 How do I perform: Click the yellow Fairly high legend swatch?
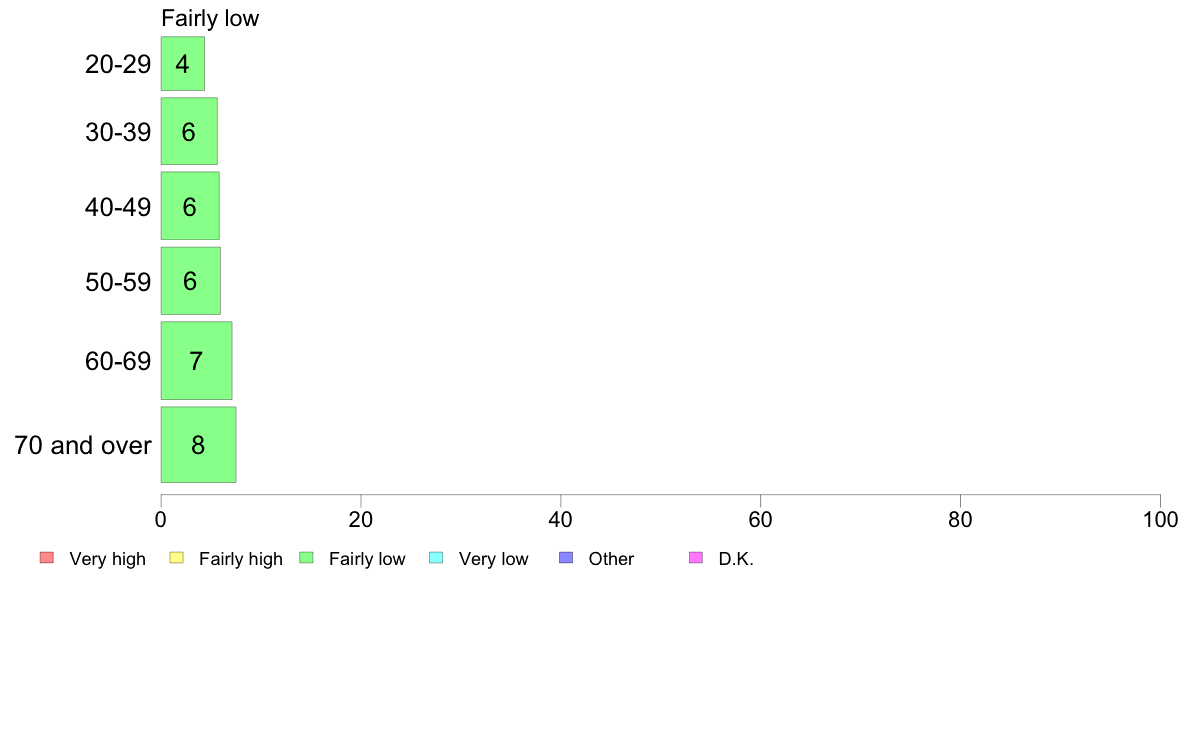(177, 558)
